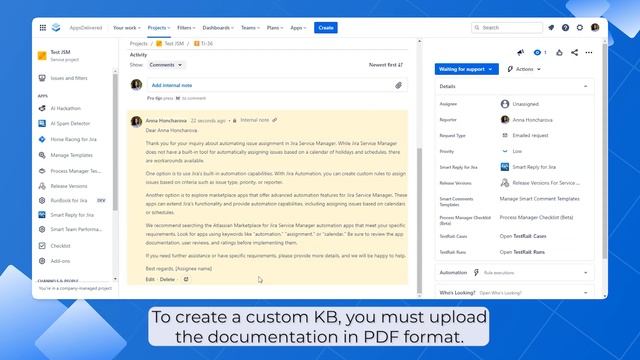Click the blue Create button
The width and height of the screenshot is (640, 360).
click(326, 28)
